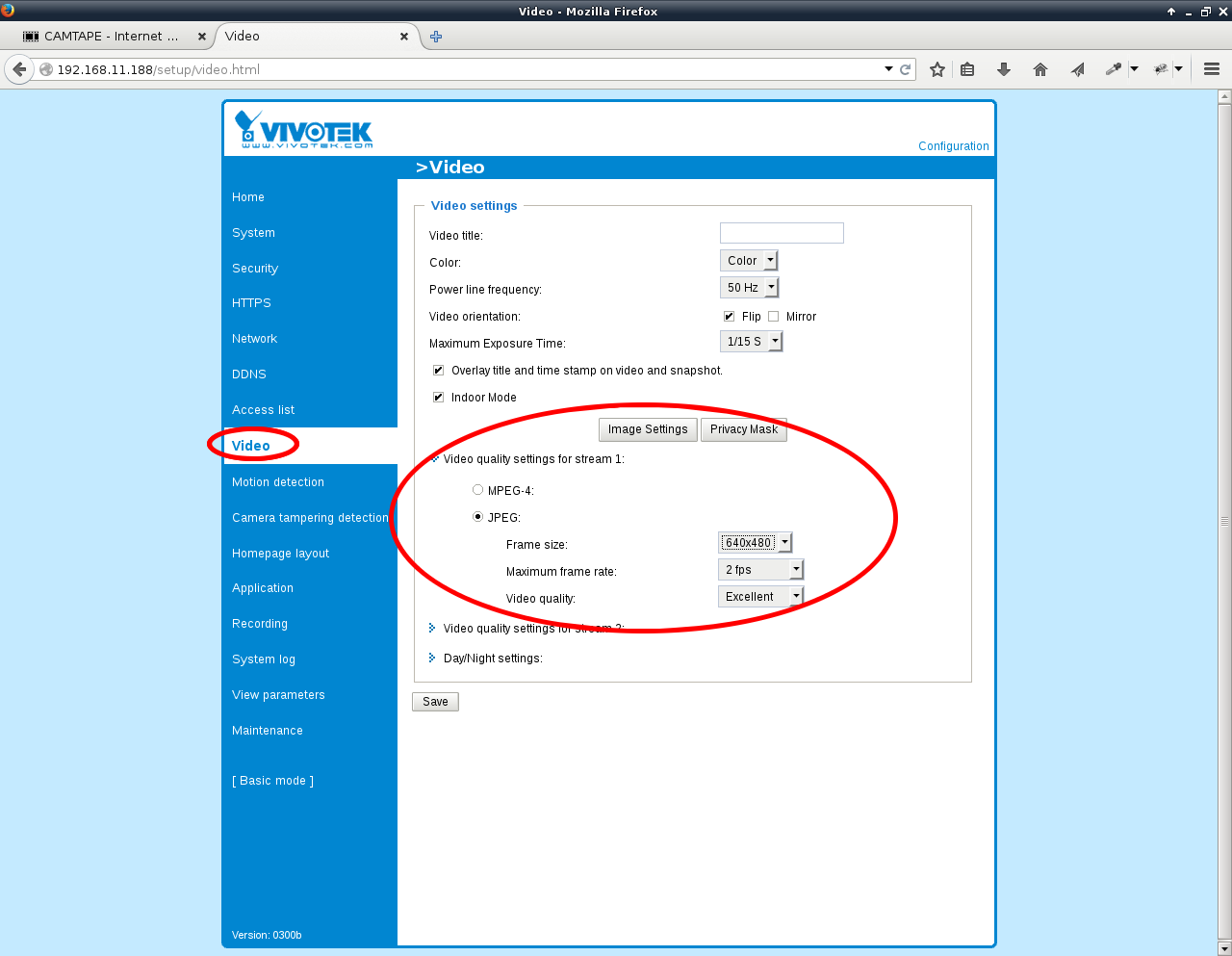Toggle the Mirror checkbox
The width and height of the screenshot is (1232, 956).
point(773,317)
